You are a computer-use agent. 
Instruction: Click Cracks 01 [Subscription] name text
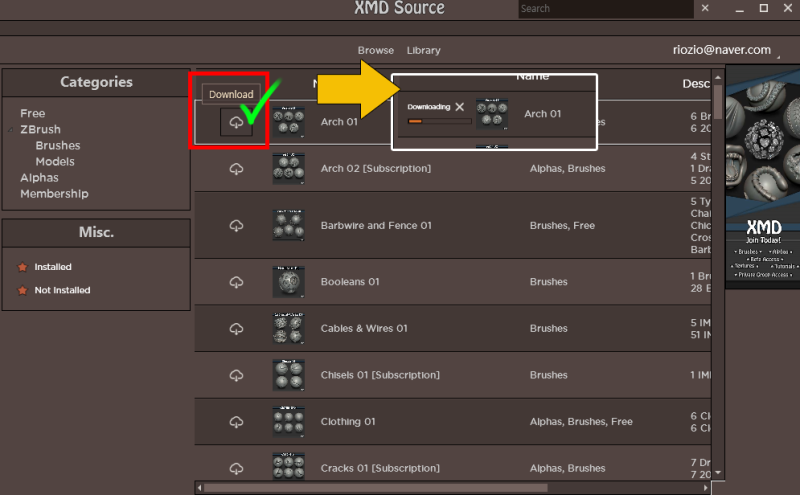380,468
